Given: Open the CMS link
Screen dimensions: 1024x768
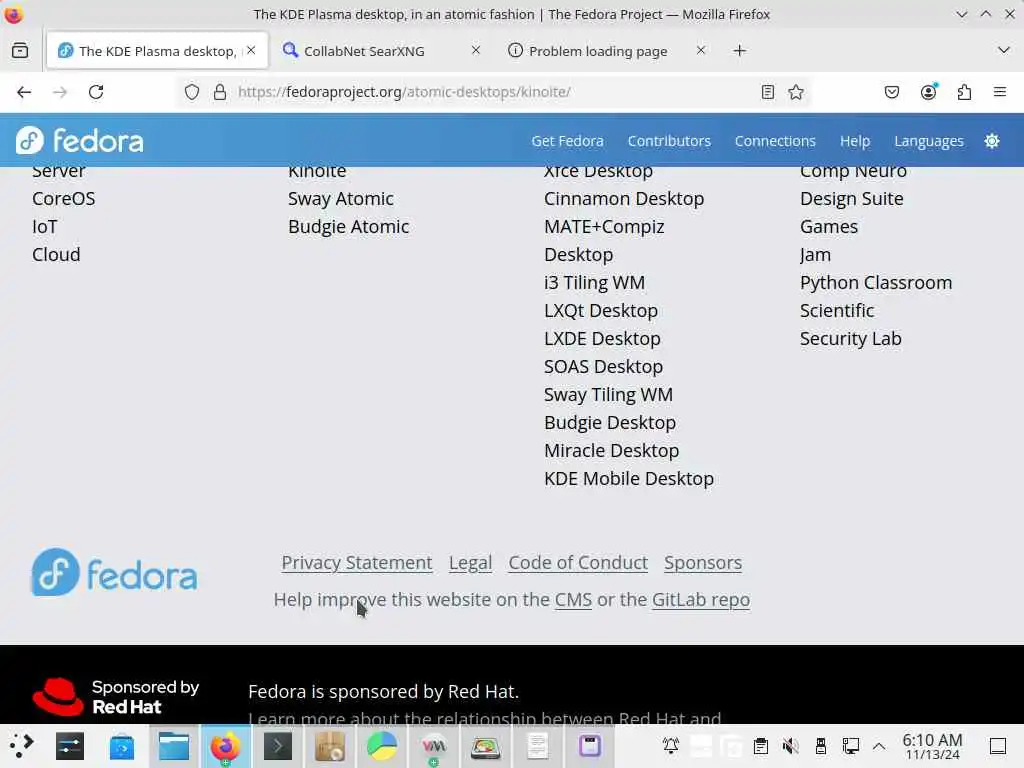Looking at the screenshot, I should click(573, 600).
